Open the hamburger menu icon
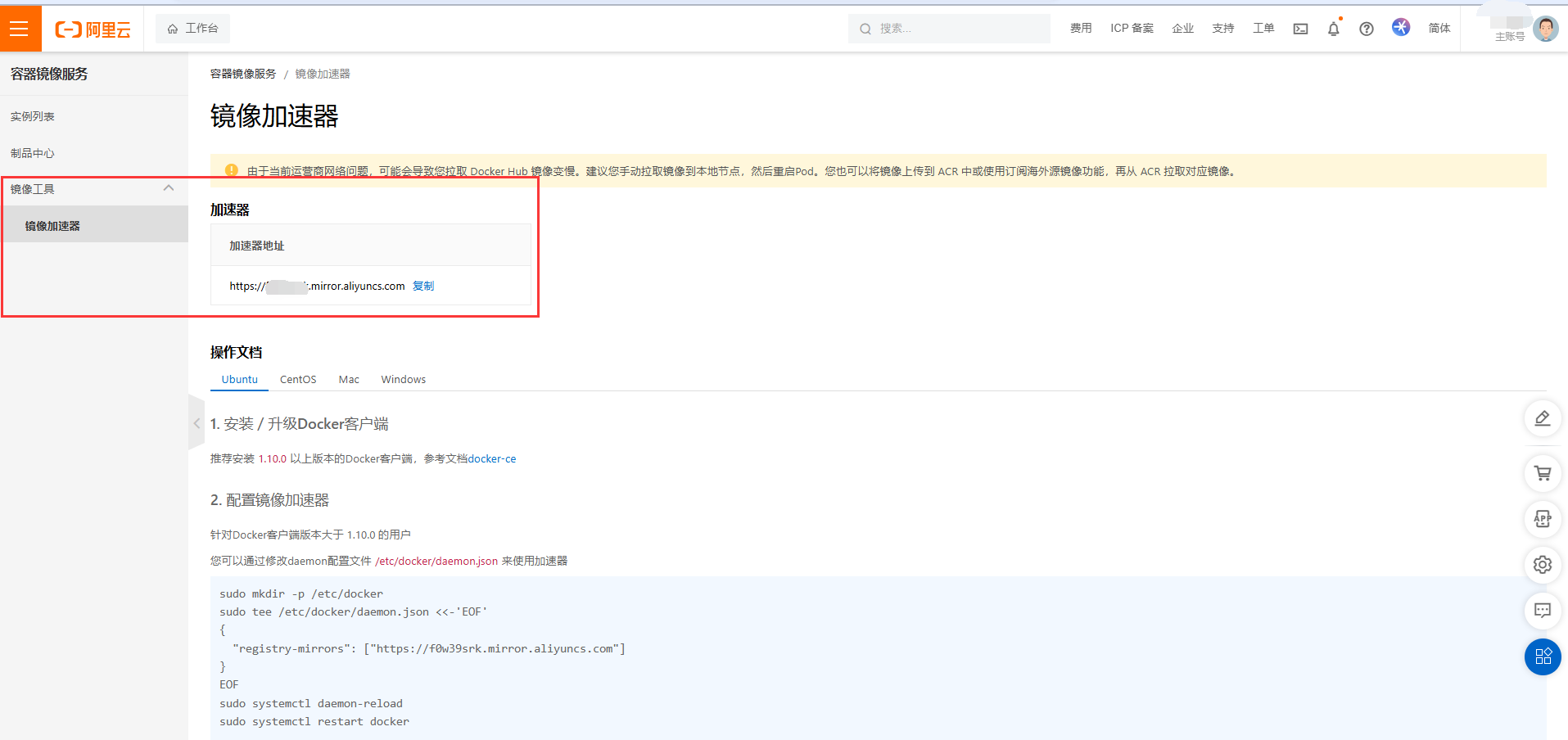 click(x=20, y=28)
